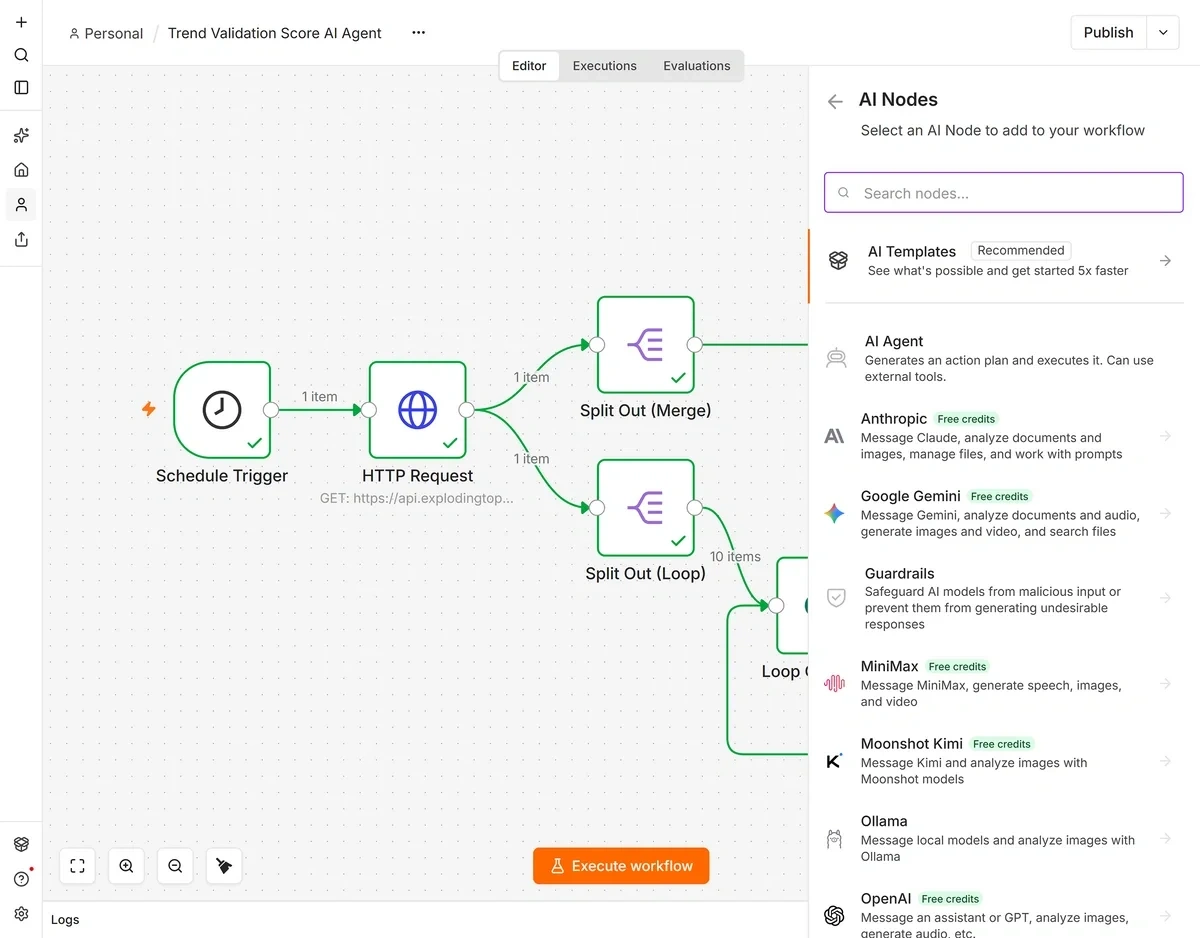Screen dimensions: 1200x938
Task: Switch to the Evaluations tab
Action: [x=697, y=66]
